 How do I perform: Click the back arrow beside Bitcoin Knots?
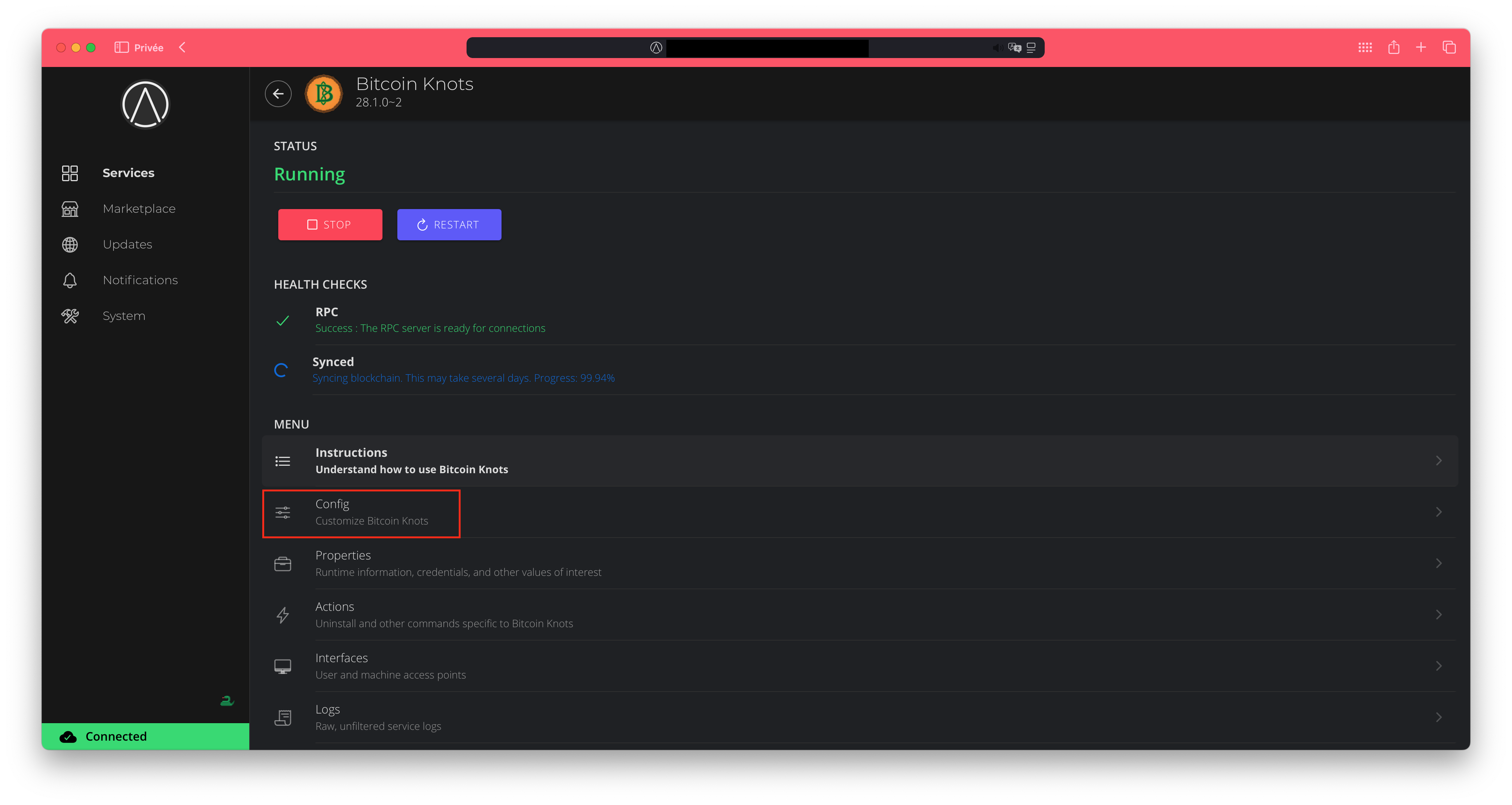pyautogui.click(x=278, y=94)
